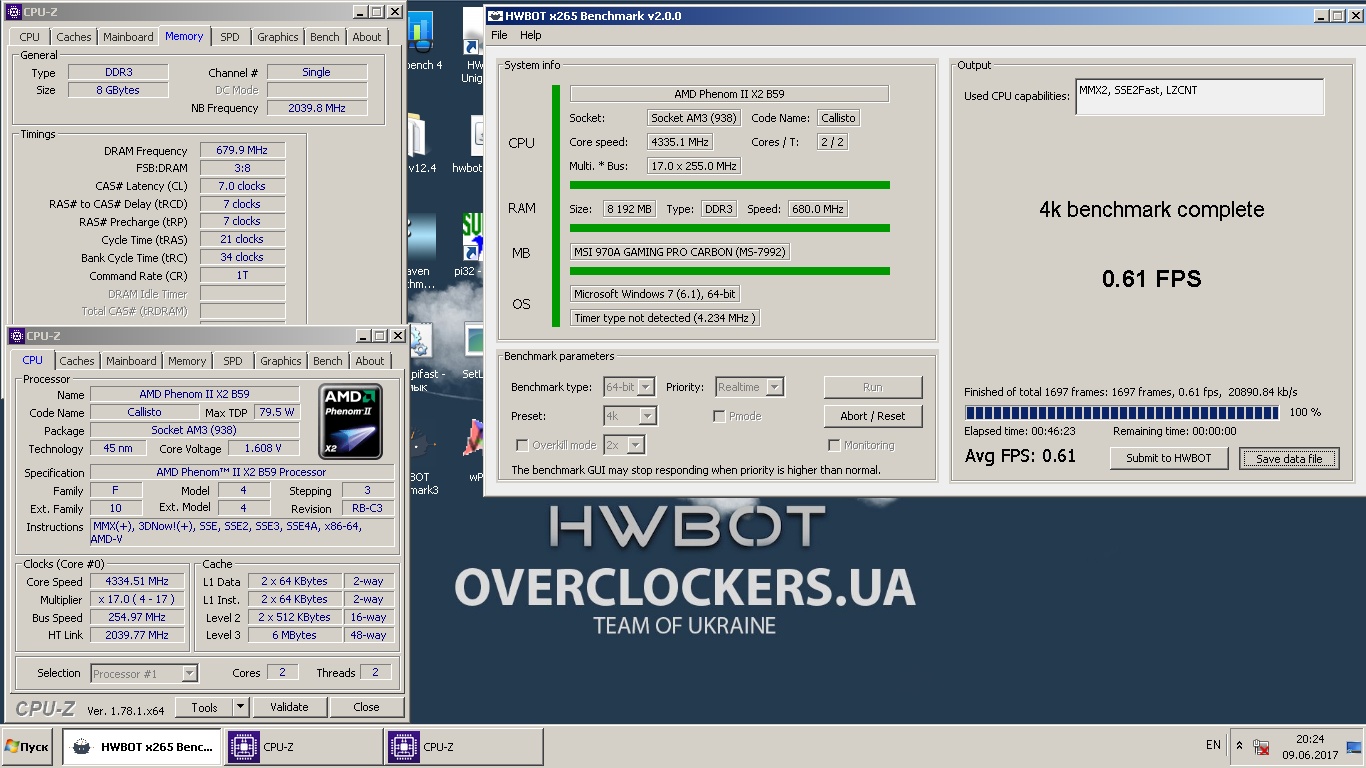Select the SetL desktop icon

pyautogui.click(x=473, y=342)
